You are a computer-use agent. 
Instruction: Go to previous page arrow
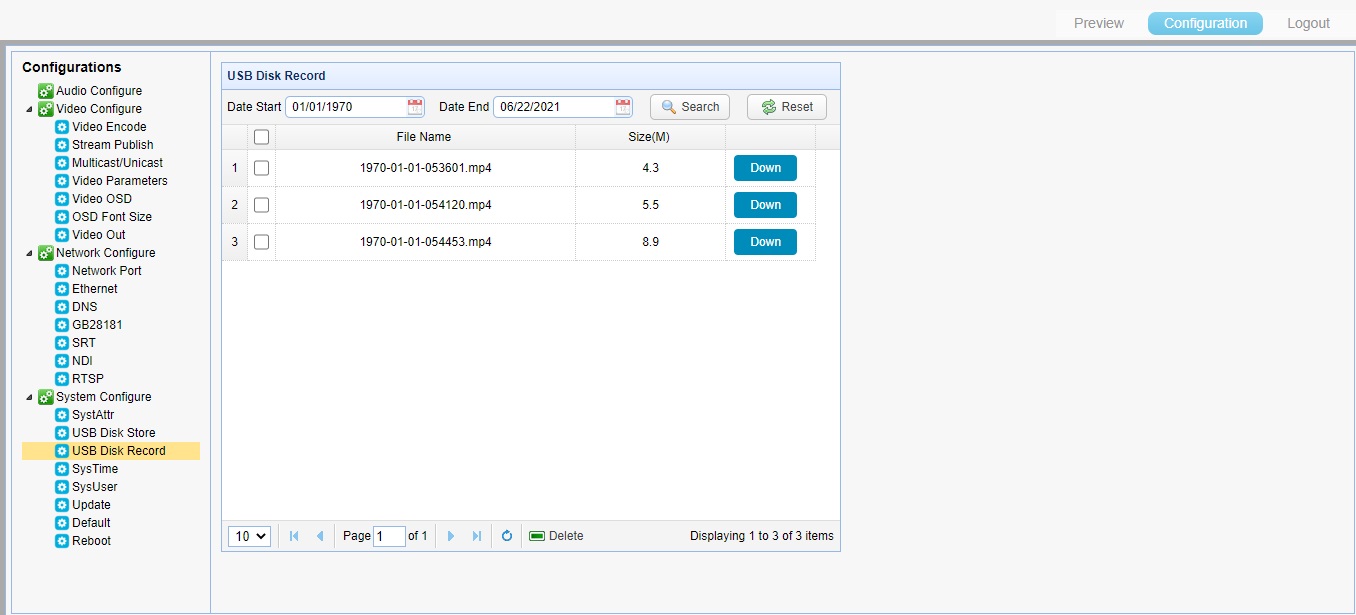click(x=320, y=536)
